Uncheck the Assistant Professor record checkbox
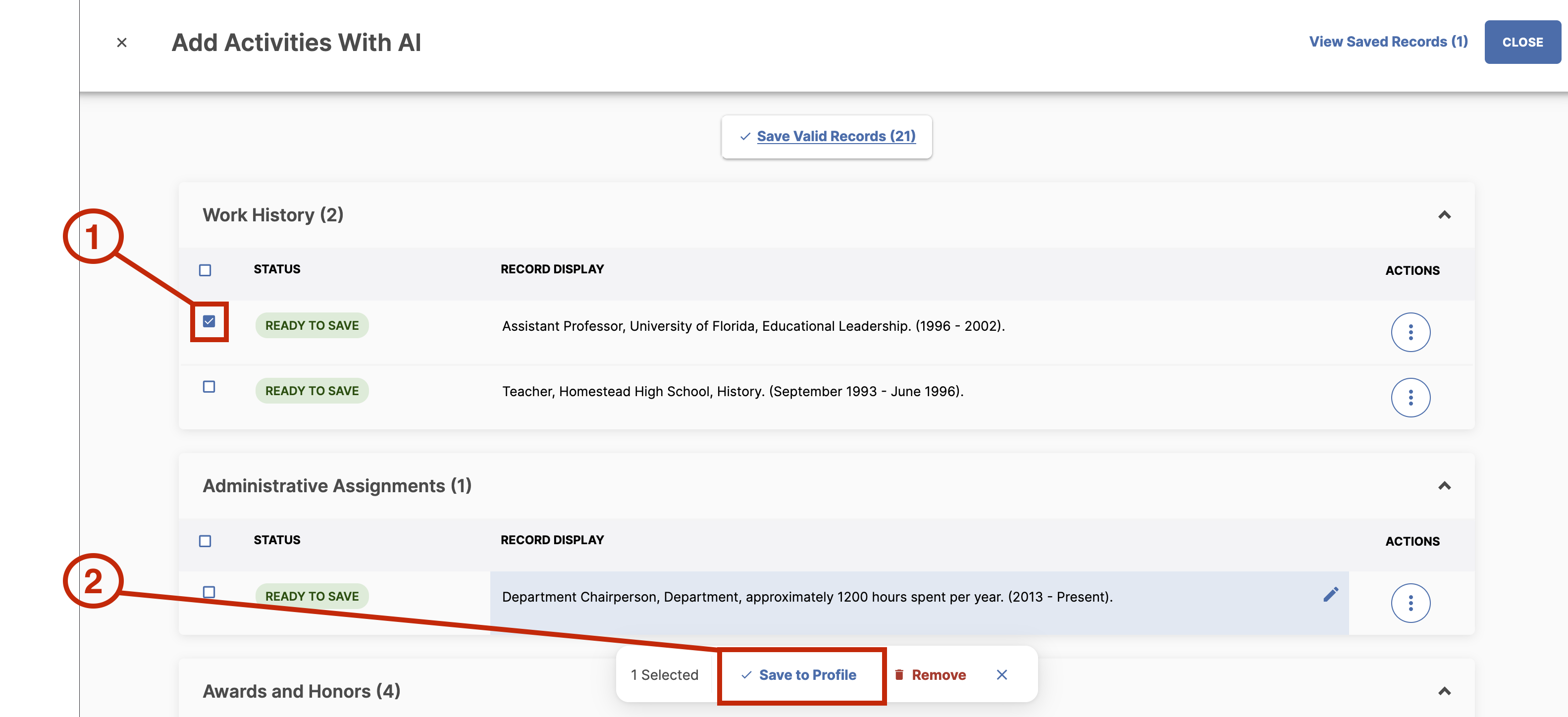The width and height of the screenshot is (1568, 717). tap(209, 321)
